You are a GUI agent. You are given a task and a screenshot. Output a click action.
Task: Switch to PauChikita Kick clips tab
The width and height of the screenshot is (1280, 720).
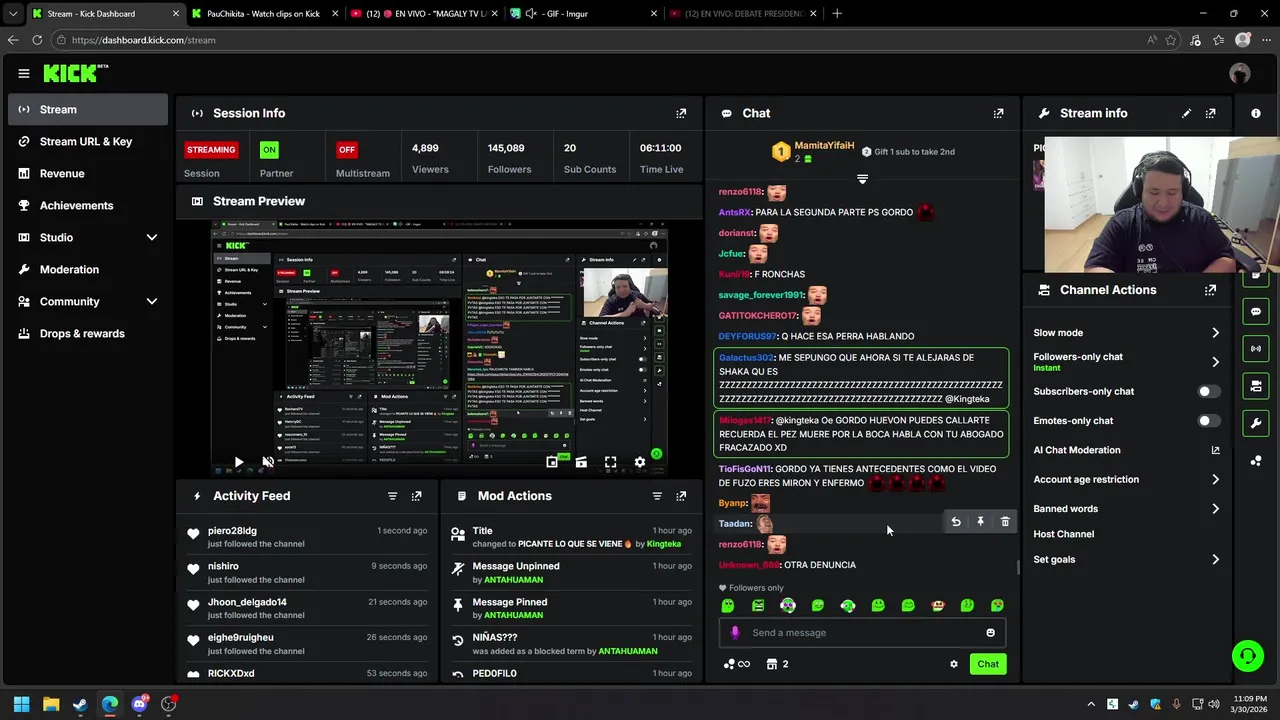pos(264,14)
